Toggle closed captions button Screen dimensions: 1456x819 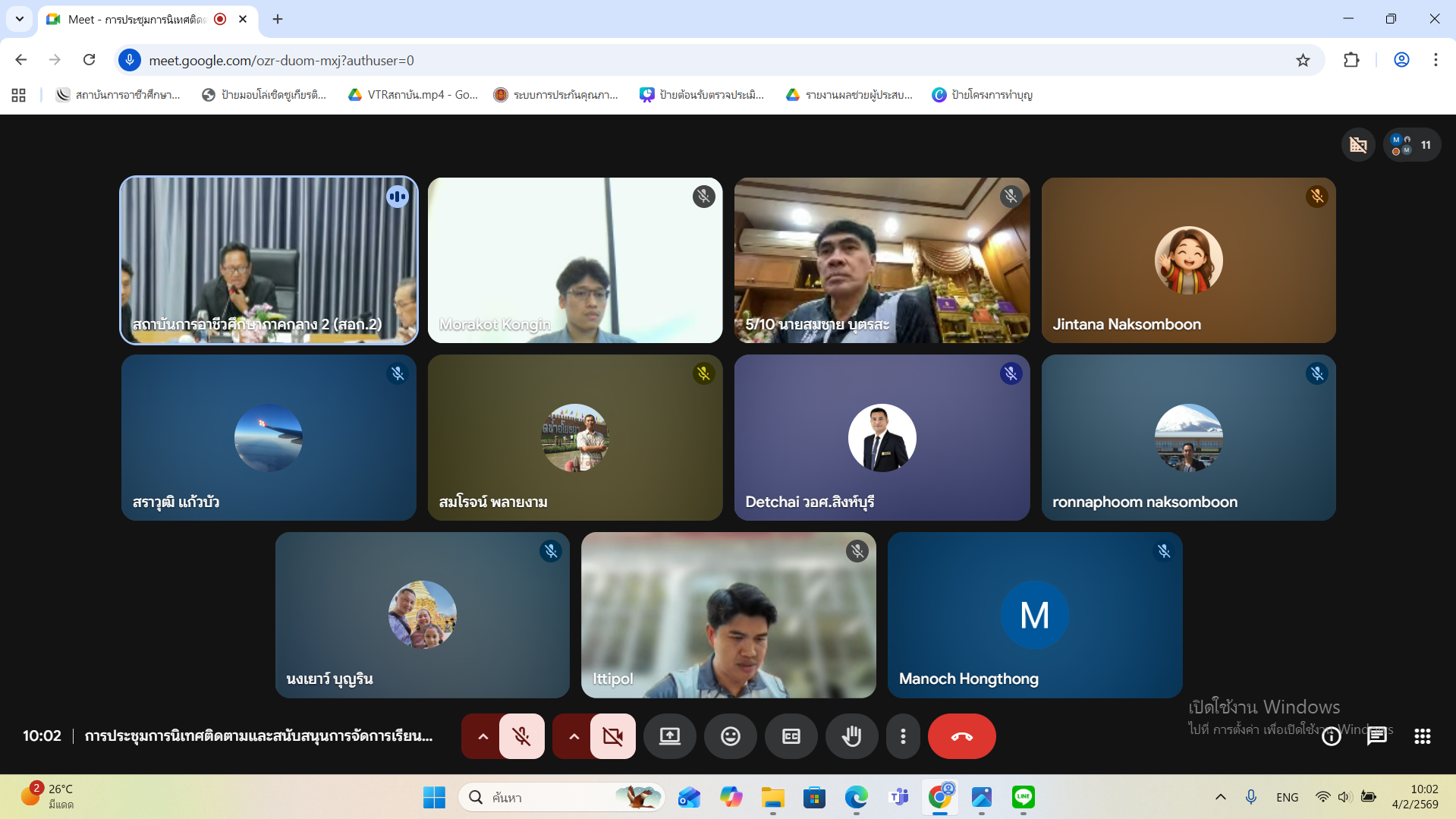pos(791,736)
